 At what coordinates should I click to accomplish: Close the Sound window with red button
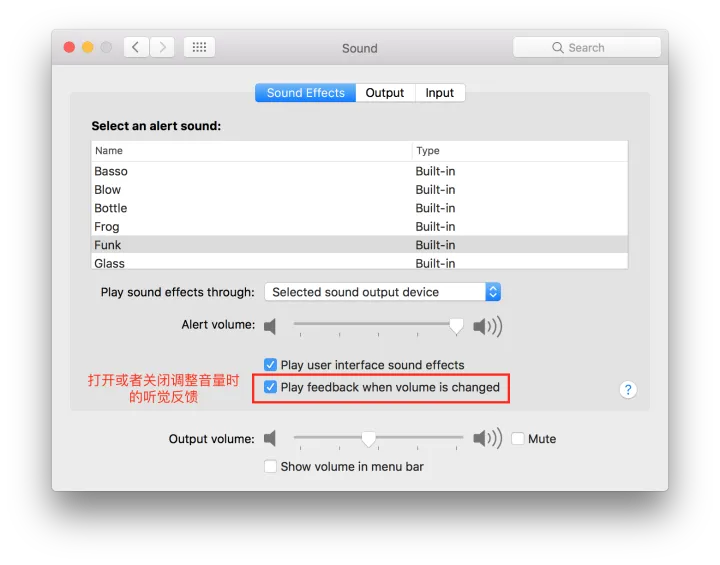point(69,47)
